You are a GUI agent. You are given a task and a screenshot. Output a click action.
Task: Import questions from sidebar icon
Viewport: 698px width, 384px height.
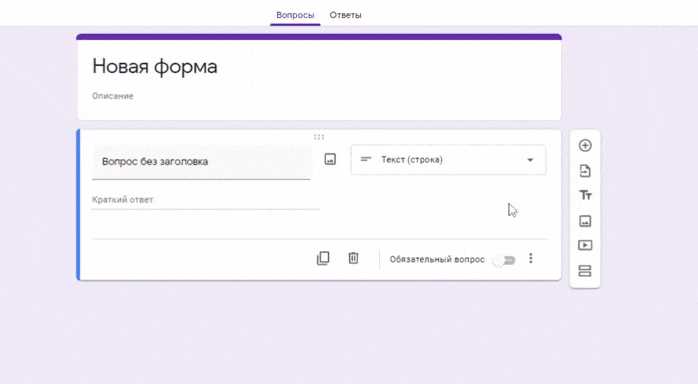coord(585,170)
